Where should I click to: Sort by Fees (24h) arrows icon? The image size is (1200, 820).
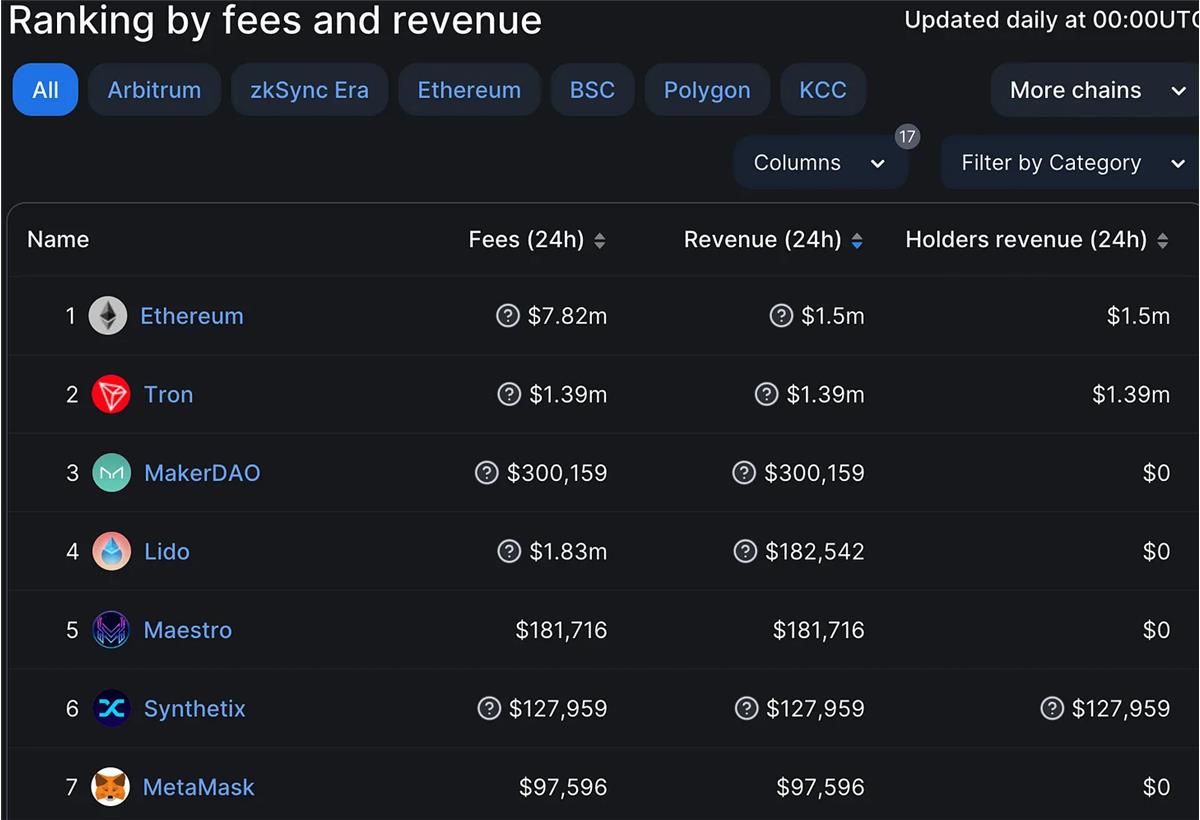click(600, 241)
